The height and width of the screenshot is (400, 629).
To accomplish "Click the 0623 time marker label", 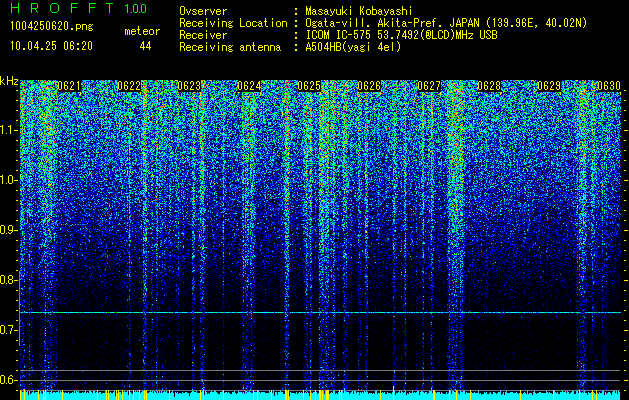I will click(189, 86).
